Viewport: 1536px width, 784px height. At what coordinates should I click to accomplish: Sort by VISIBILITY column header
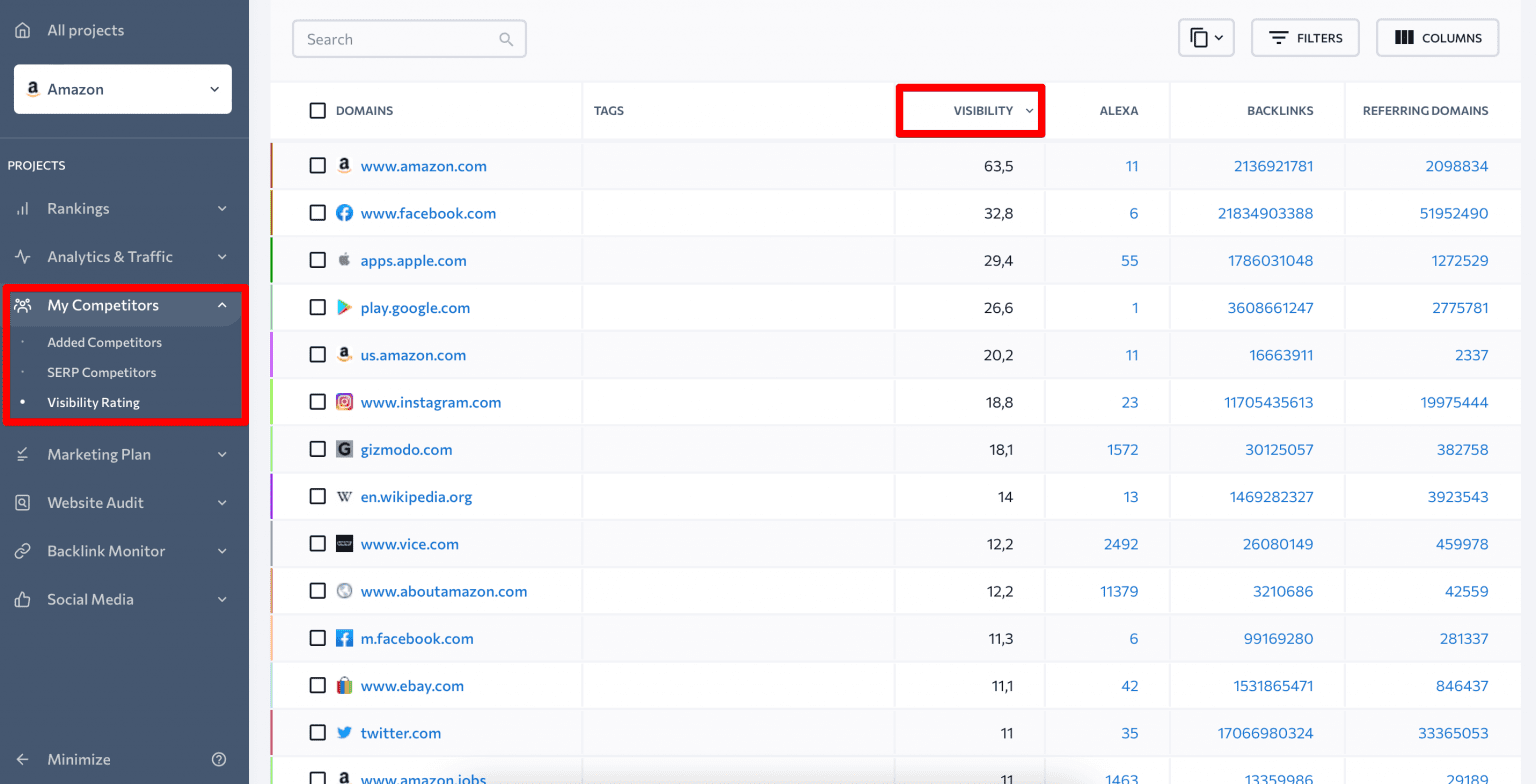click(984, 111)
